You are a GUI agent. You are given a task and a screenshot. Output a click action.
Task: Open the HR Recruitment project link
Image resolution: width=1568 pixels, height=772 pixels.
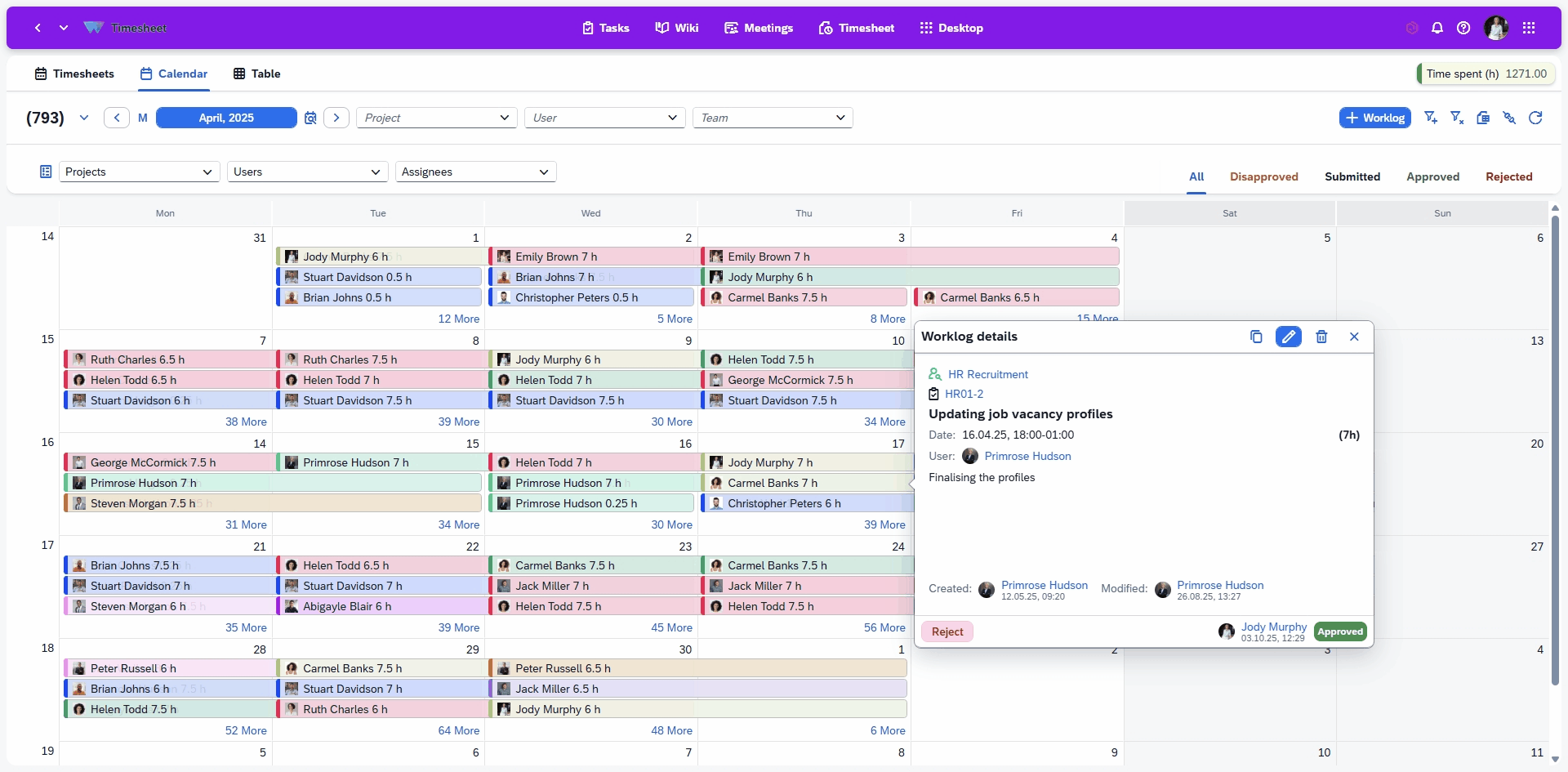click(x=987, y=374)
